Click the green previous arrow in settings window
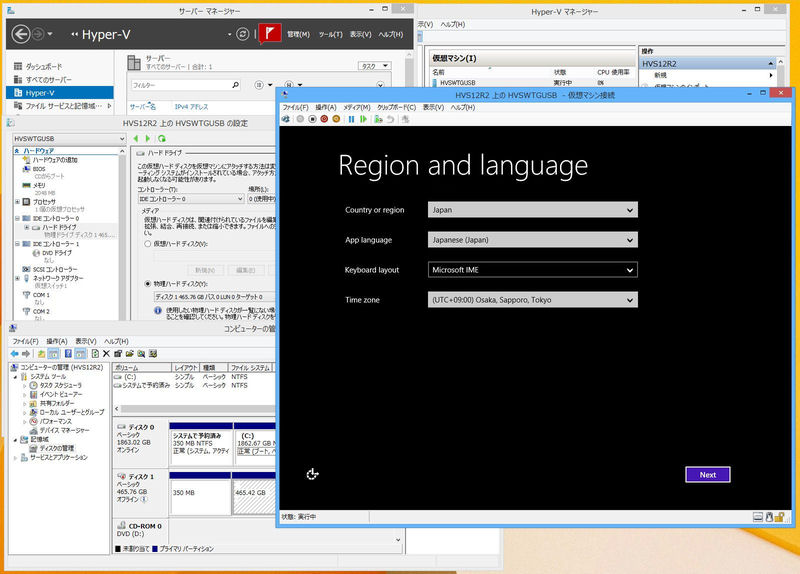 tap(136, 138)
